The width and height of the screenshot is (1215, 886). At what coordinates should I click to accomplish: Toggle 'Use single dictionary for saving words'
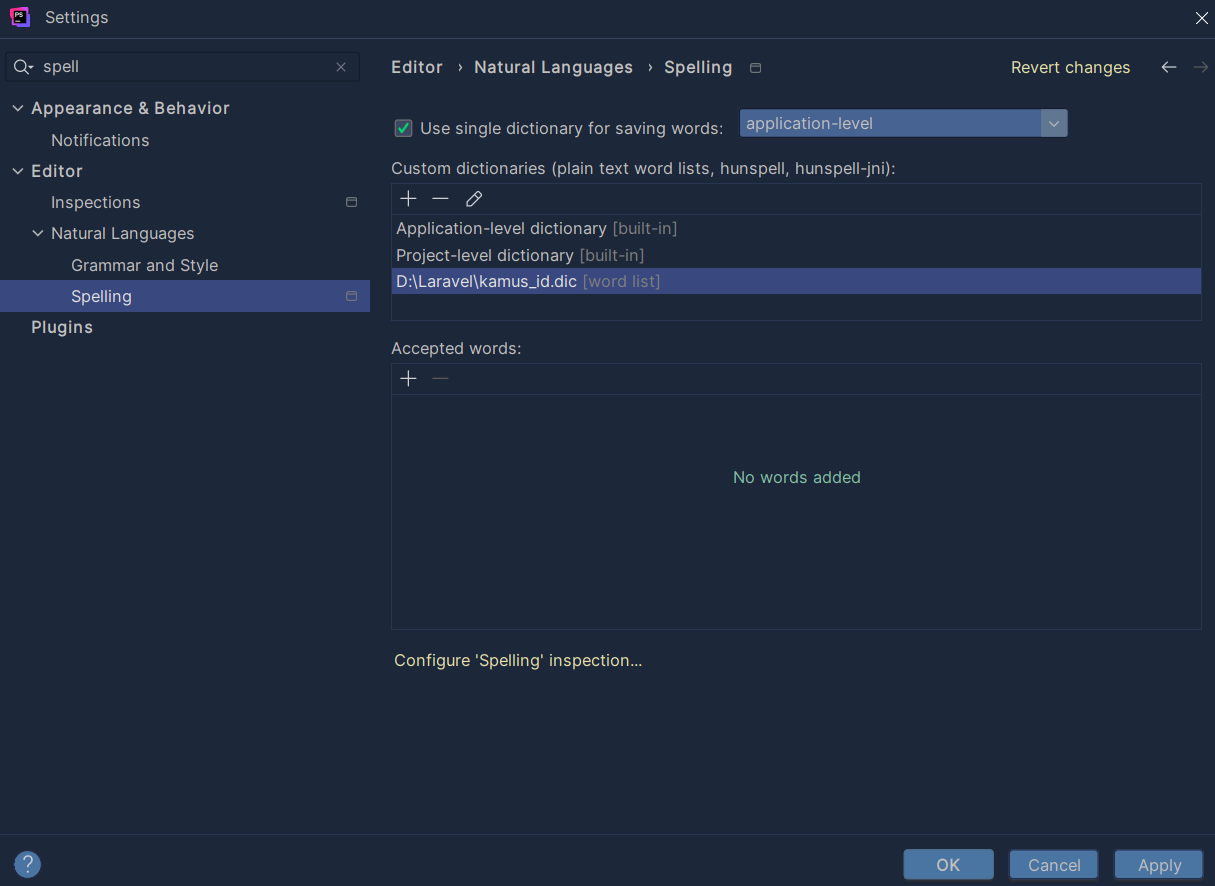pyautogui.click(x=403, y=128)
